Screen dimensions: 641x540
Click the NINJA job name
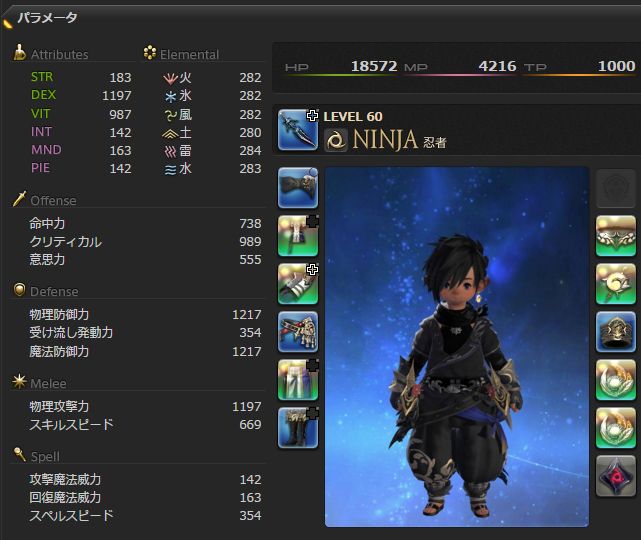coord(385,140)
